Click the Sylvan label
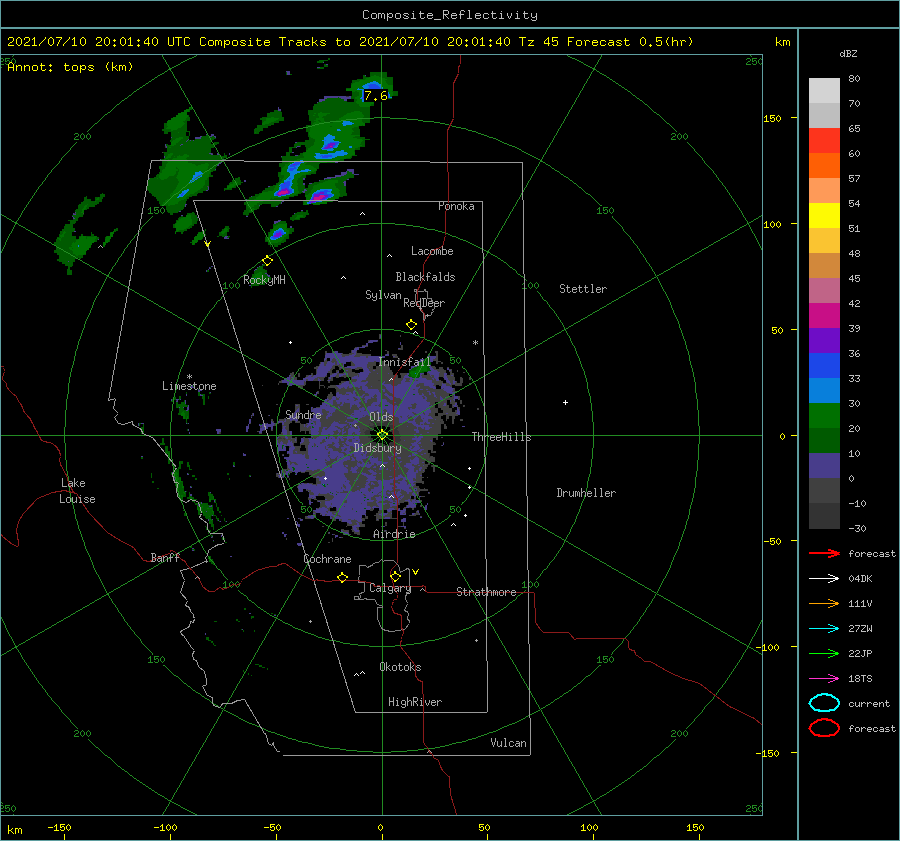 click(x=383, y=295)
